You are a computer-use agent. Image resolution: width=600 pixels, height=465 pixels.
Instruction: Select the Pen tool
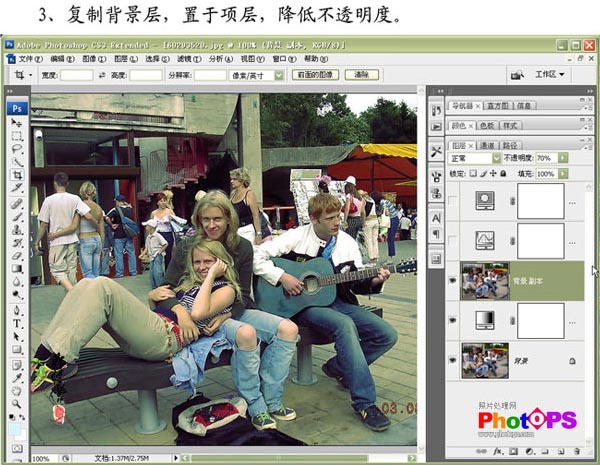(x=16, y=310)
